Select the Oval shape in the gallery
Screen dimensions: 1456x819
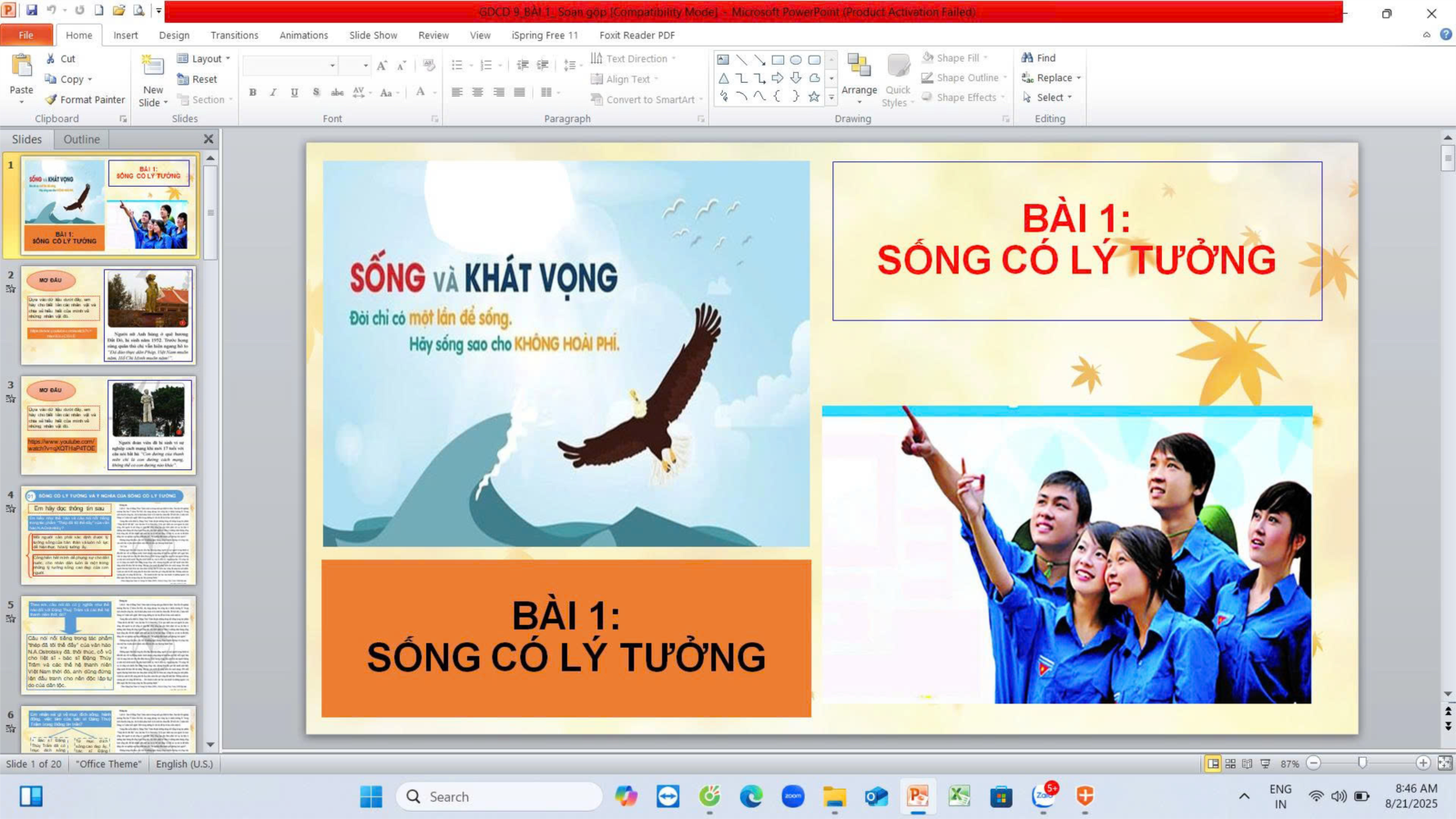[796, 60]
